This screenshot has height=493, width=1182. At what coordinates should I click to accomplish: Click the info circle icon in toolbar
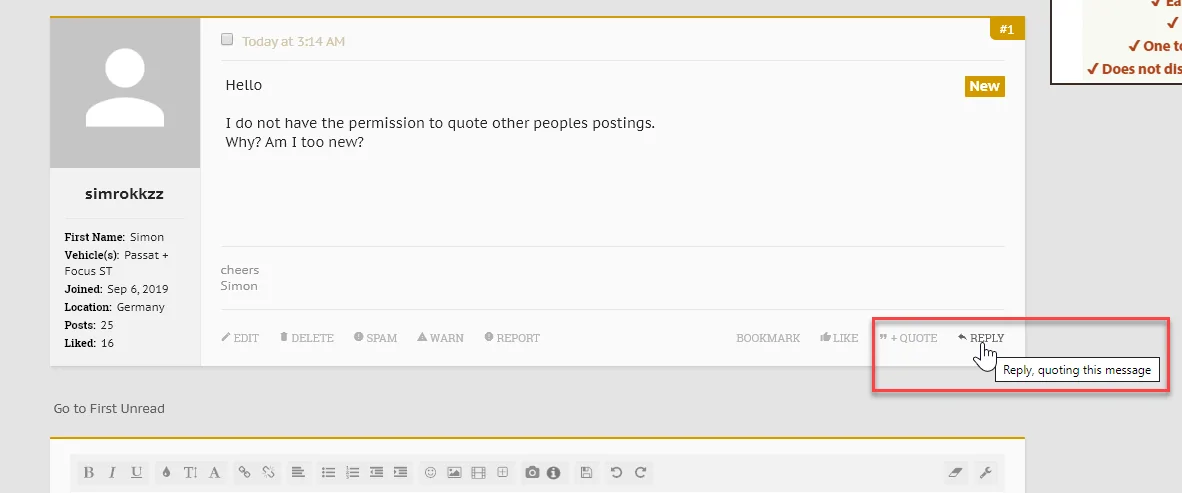[554, 473]
